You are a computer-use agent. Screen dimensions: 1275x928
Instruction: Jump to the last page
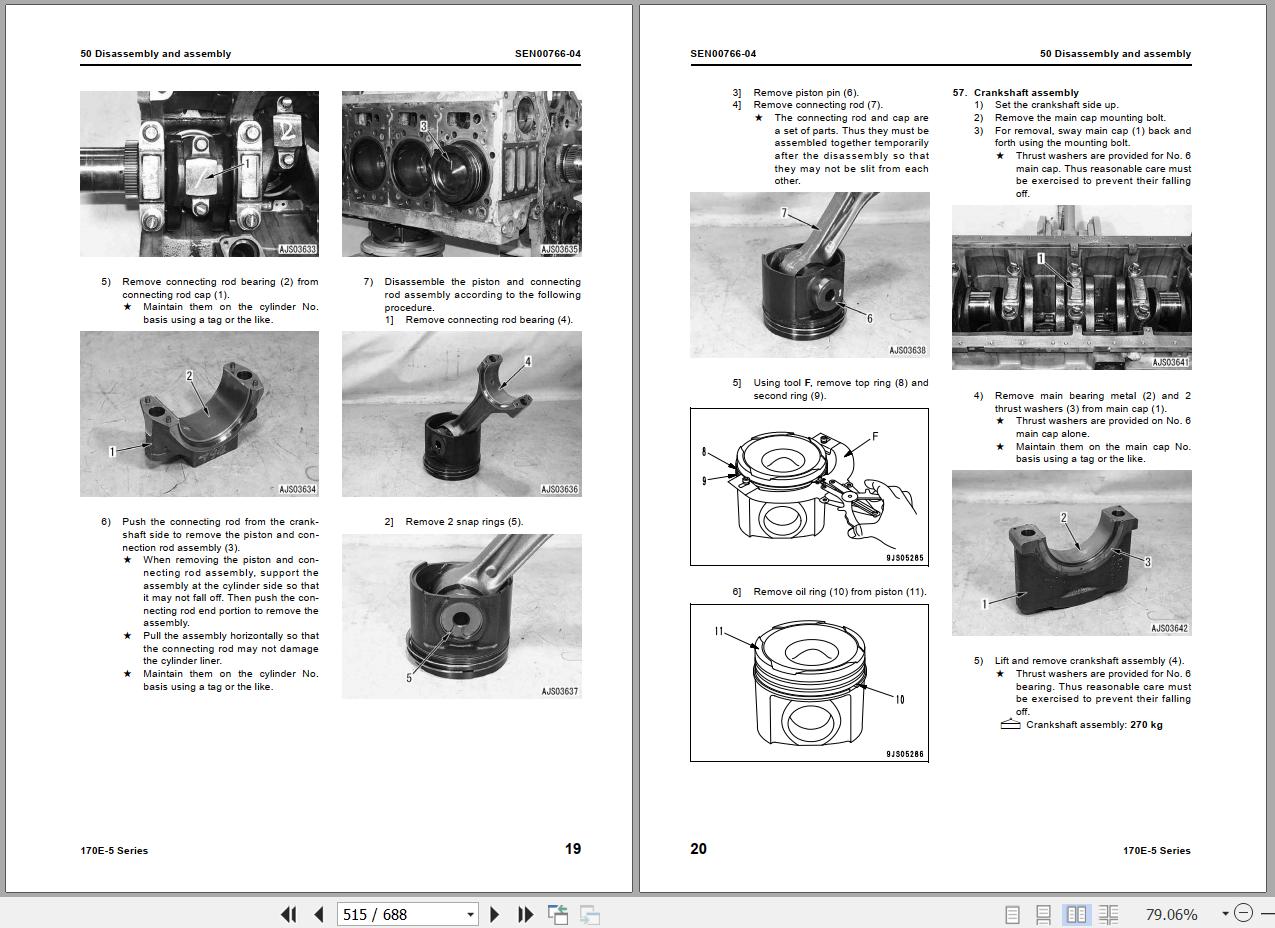tap(525, 914)
